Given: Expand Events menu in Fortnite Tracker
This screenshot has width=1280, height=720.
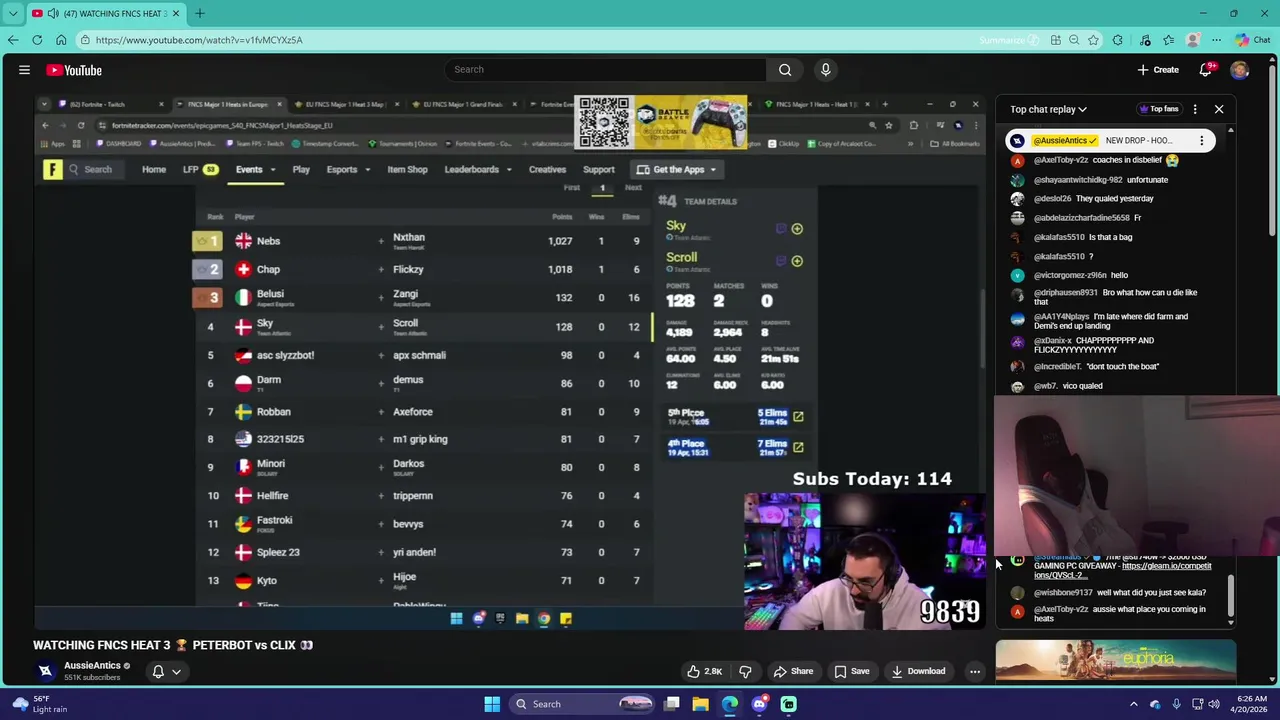Looking at the screenshot, I should (255, 169).
